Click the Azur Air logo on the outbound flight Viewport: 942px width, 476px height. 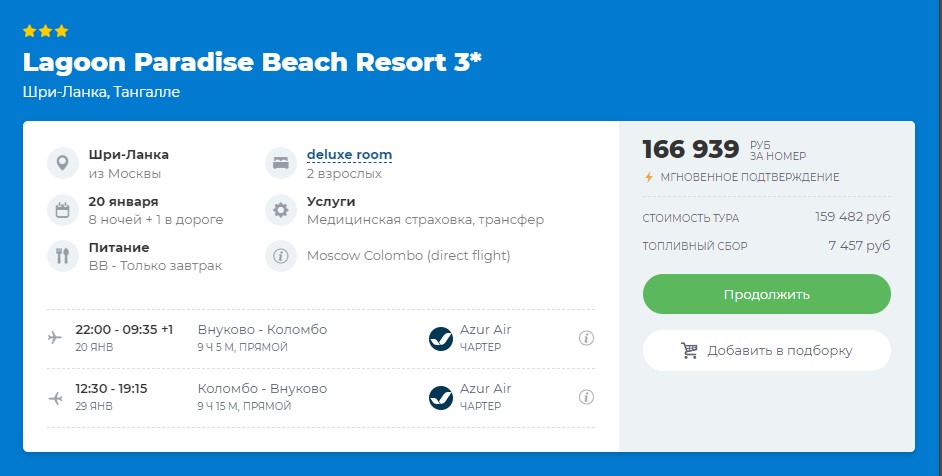(x=441, y=338)
